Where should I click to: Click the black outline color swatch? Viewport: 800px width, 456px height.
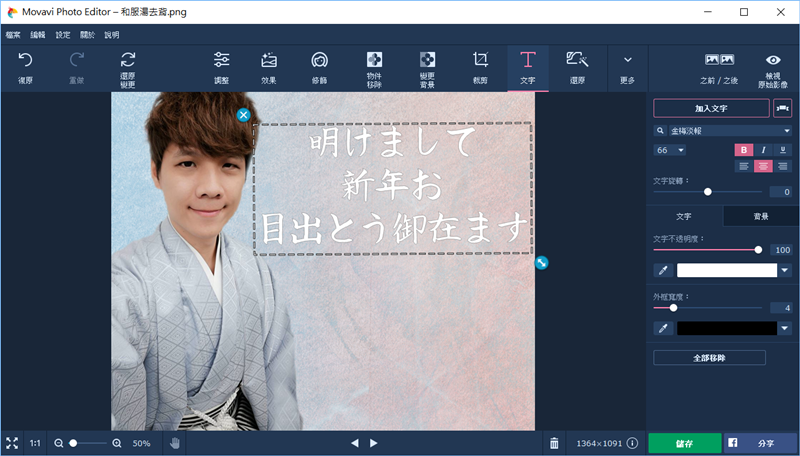tap(727, 328)
